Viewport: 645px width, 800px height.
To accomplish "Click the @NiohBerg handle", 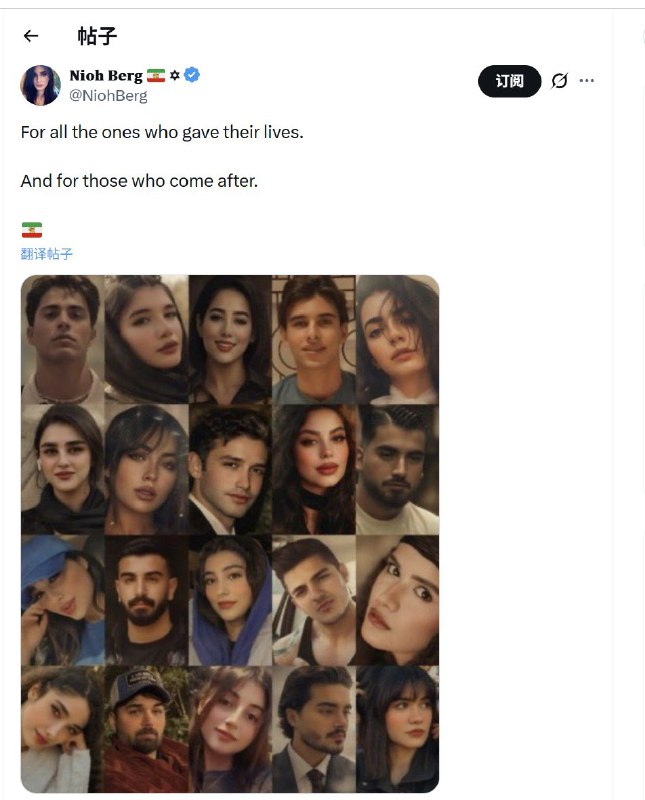I will [x=108, y=96].
